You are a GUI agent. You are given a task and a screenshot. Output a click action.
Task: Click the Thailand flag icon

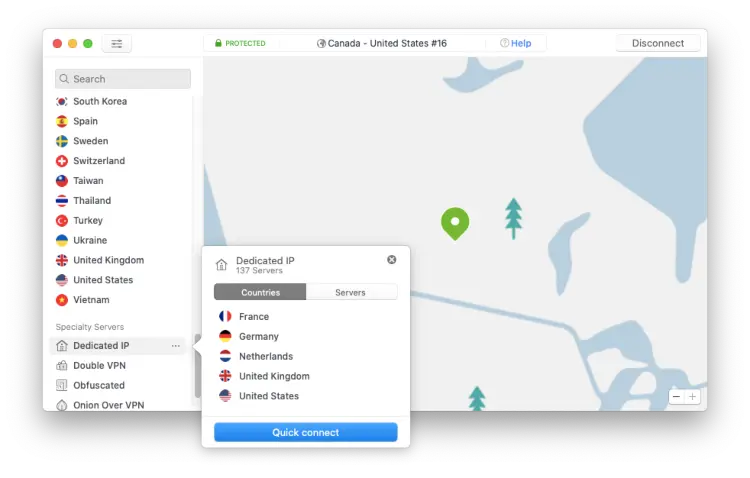(x=62, y=200)
